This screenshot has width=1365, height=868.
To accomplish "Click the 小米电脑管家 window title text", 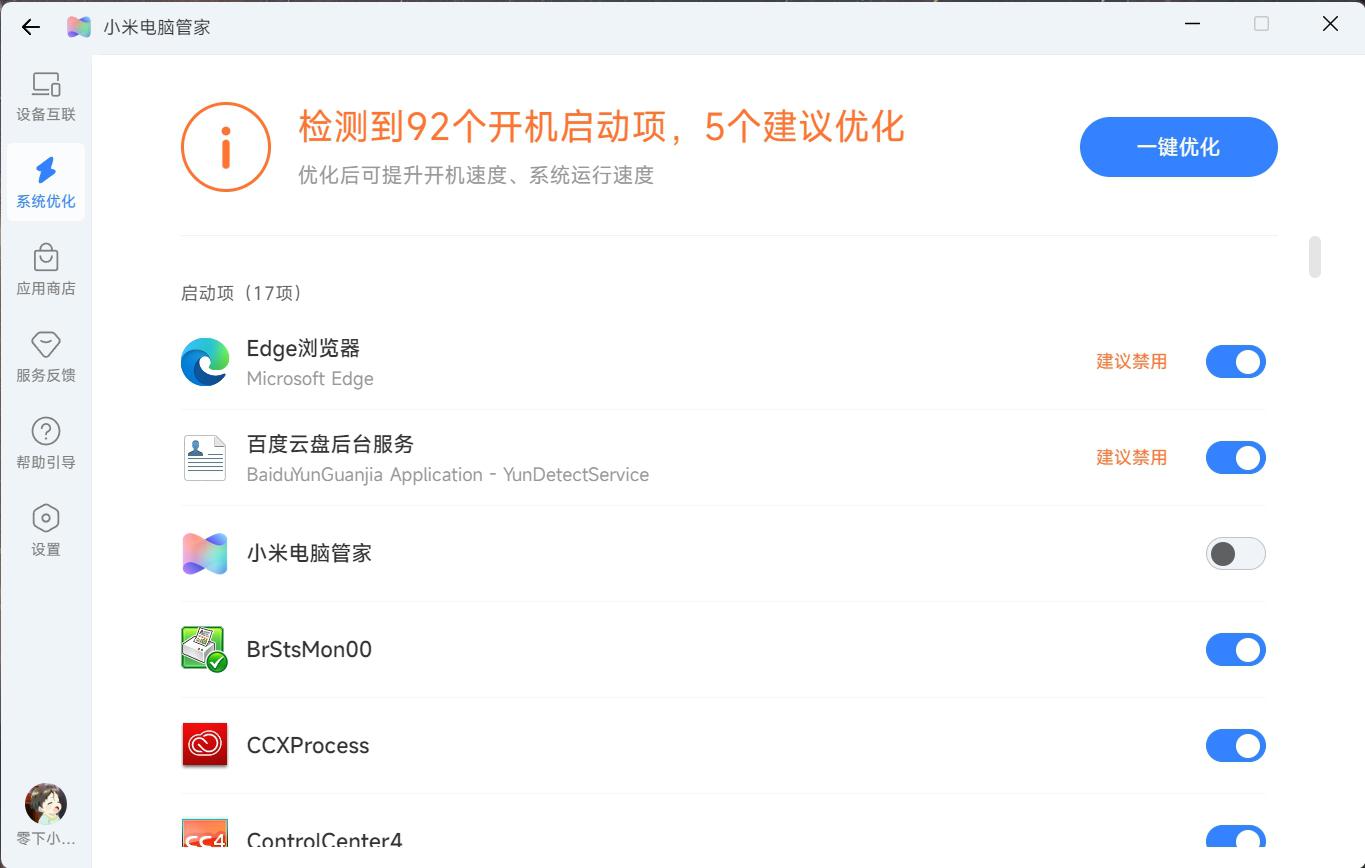I will point(157,27).
